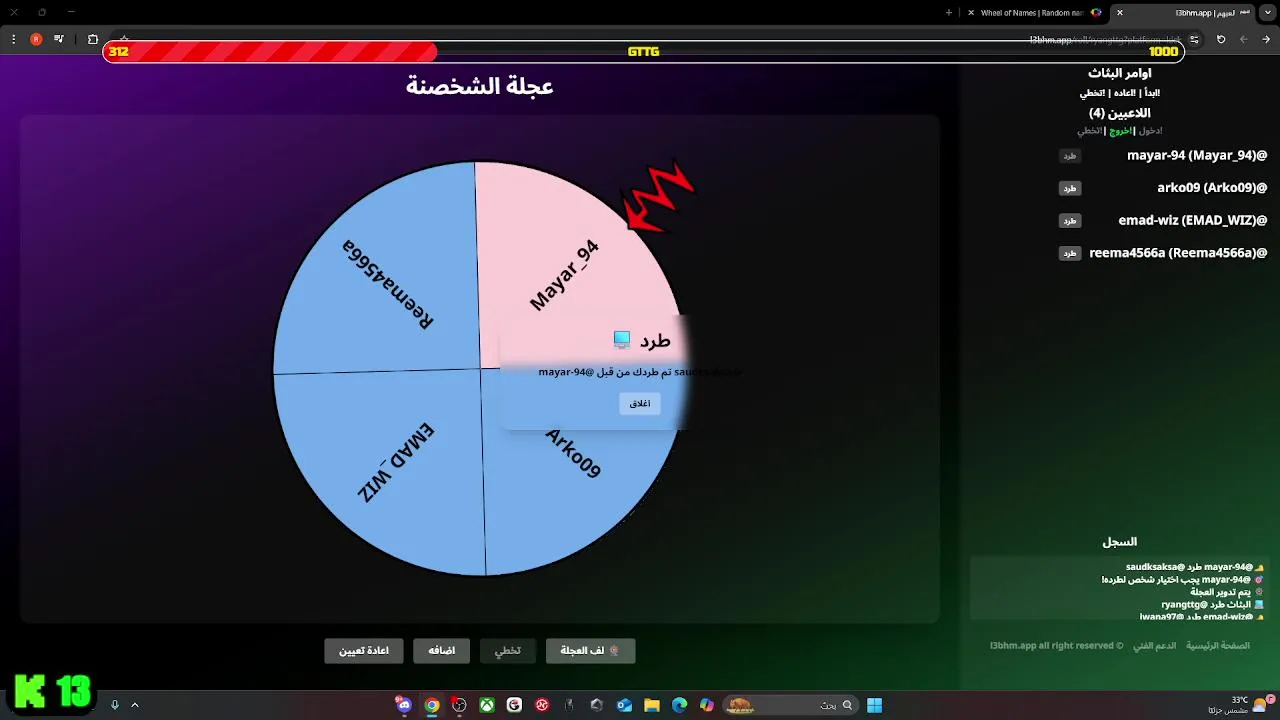Reload the page with refresh icon
The width and height of the screenshot is (1280, 720).
(x=1221, y=39)
